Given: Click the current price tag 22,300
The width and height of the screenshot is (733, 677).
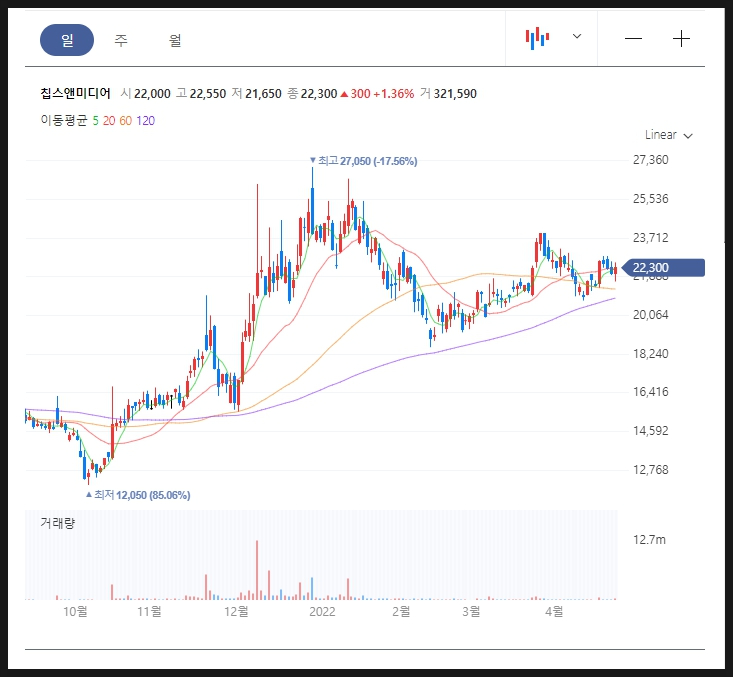Looking at the screenshot, I should click(664, 268).
